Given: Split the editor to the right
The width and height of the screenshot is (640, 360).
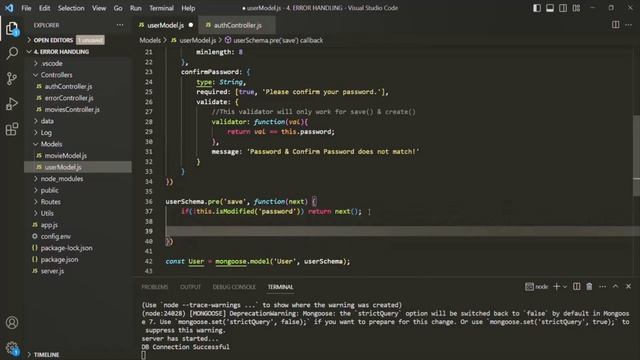Looking at the screenshot, I should [x=616, y=25].
